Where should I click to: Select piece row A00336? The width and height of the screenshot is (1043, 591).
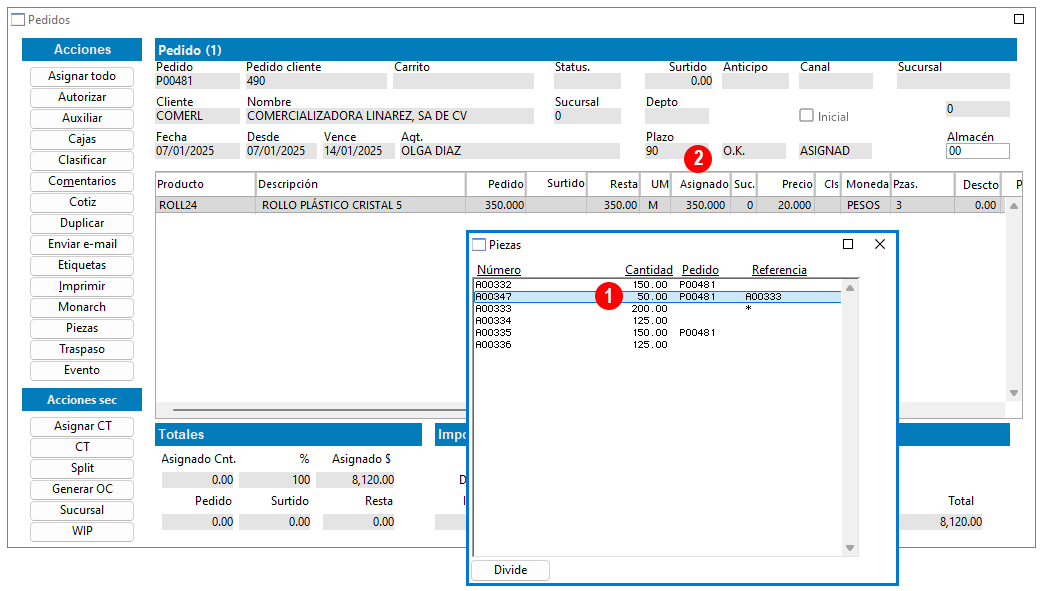point(657,345)
